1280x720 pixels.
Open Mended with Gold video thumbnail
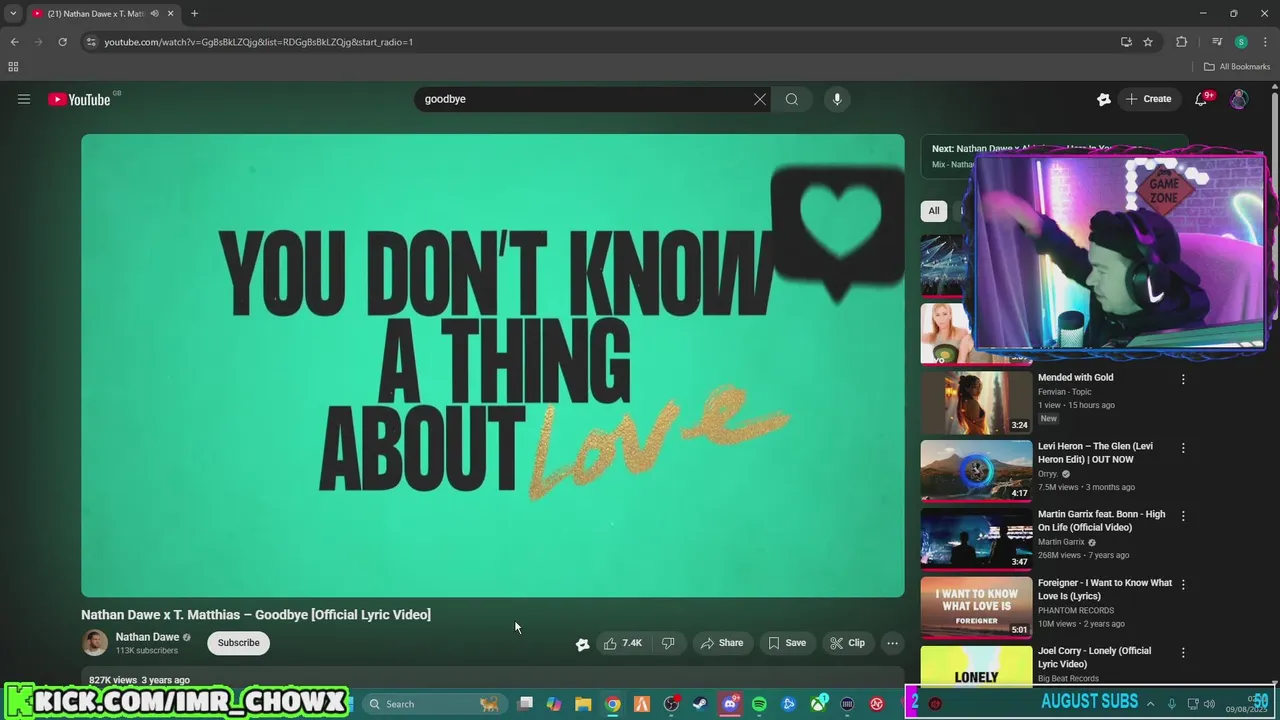(976, 402)
